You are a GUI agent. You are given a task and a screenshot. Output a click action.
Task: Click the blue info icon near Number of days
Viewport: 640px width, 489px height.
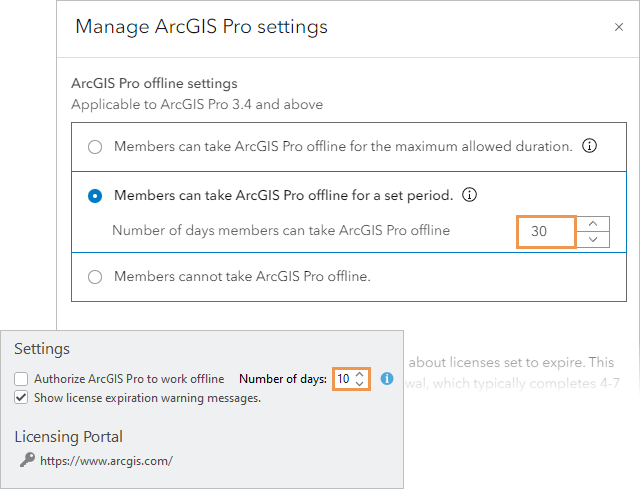(387, 380)
